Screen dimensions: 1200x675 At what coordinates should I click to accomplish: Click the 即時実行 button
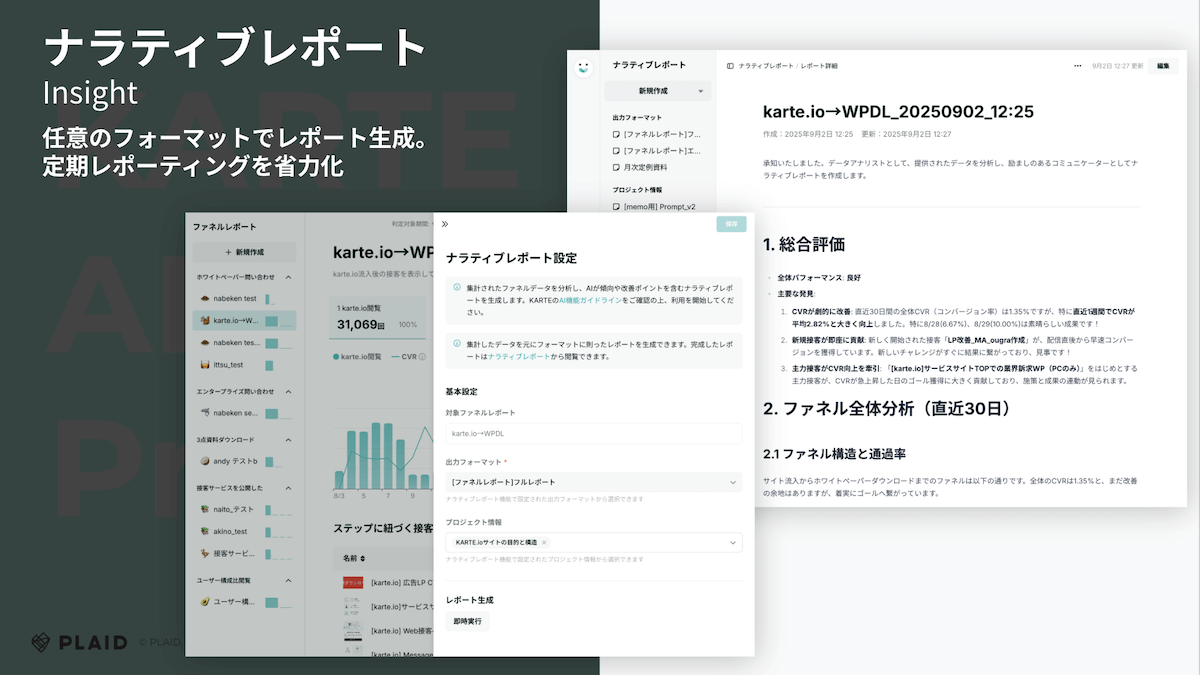click(x=467, y=621)
